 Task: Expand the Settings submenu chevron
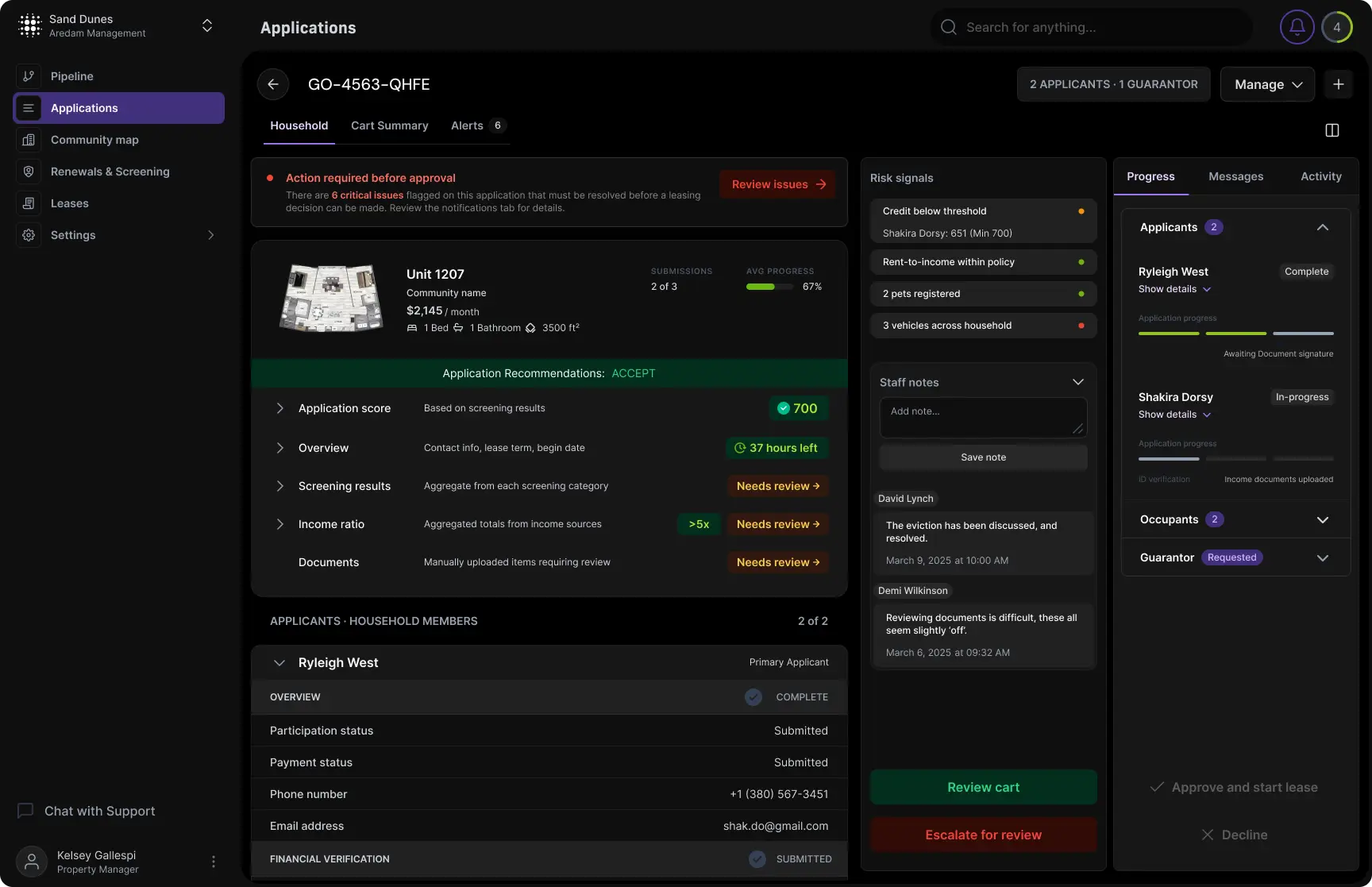210,235
